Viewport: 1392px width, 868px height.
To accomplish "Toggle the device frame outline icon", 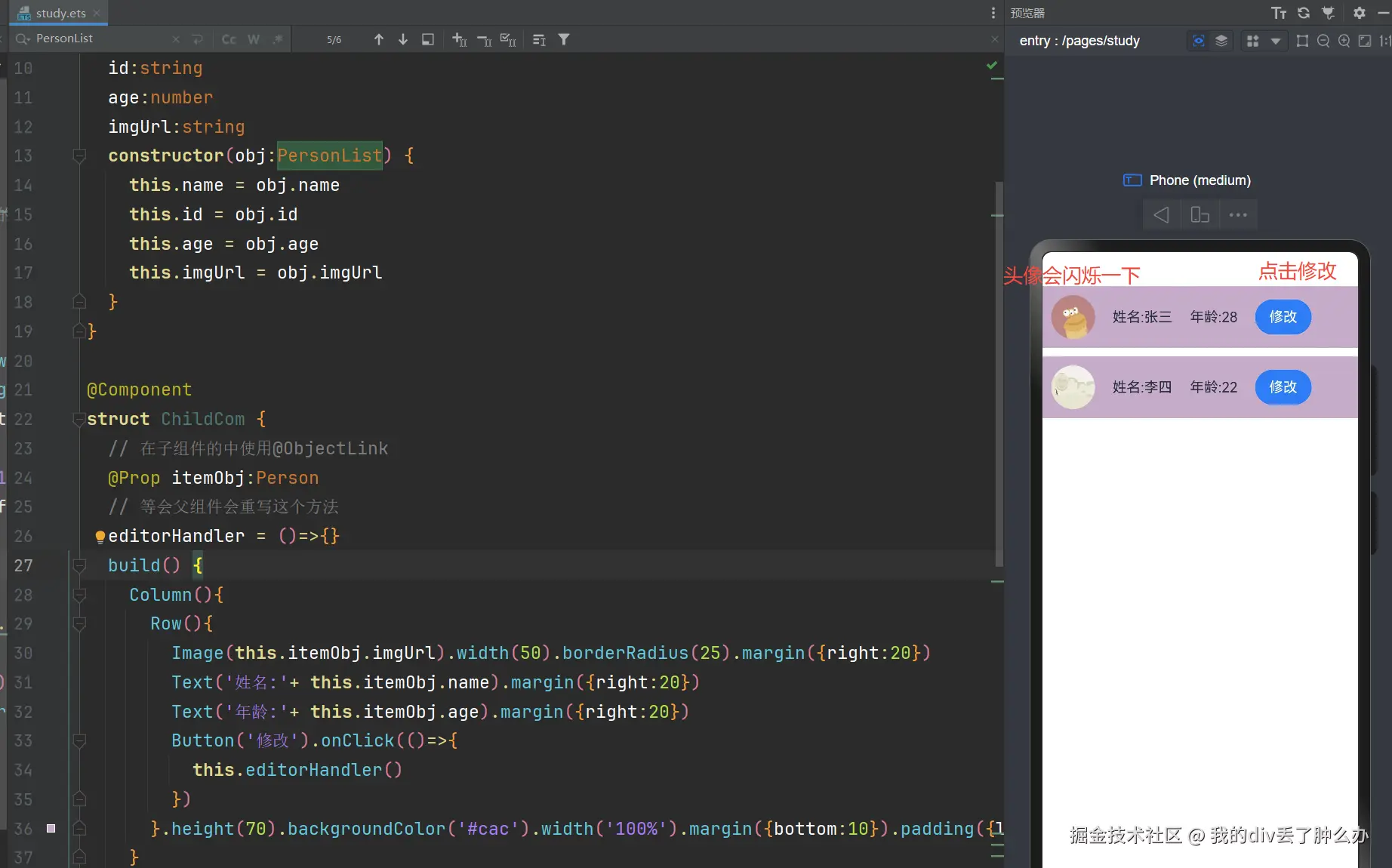I will tap(1302, 41).
